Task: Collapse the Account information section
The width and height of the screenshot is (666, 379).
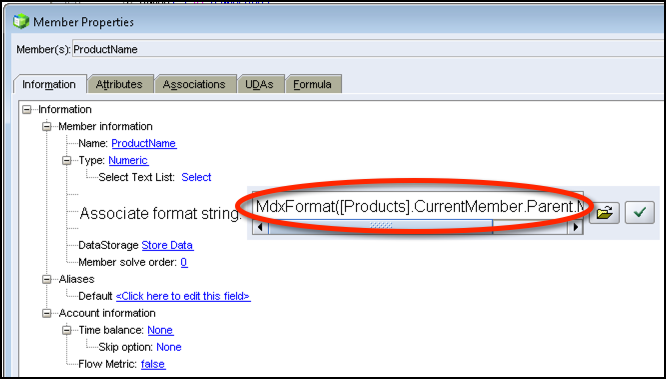Action: click(x=47, y=313)
